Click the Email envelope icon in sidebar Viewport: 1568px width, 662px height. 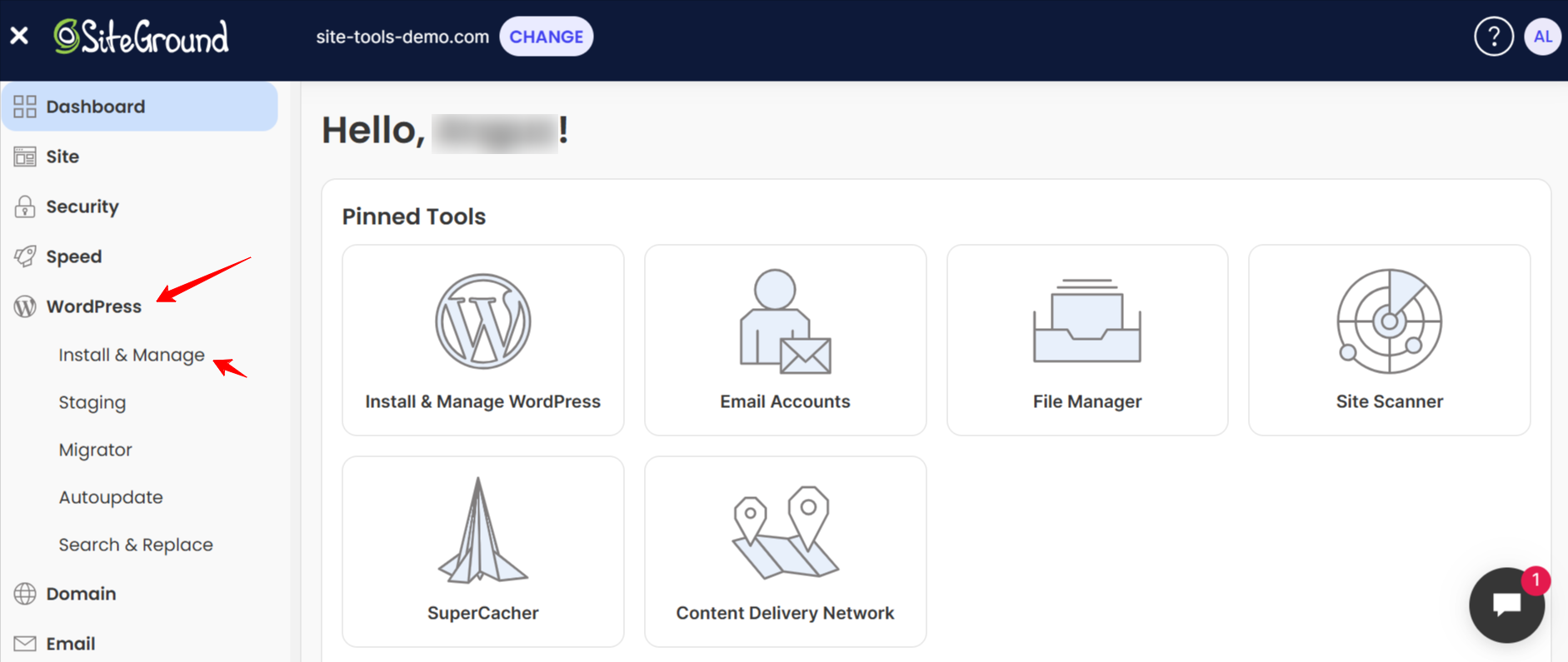click(x=25, y=644)
